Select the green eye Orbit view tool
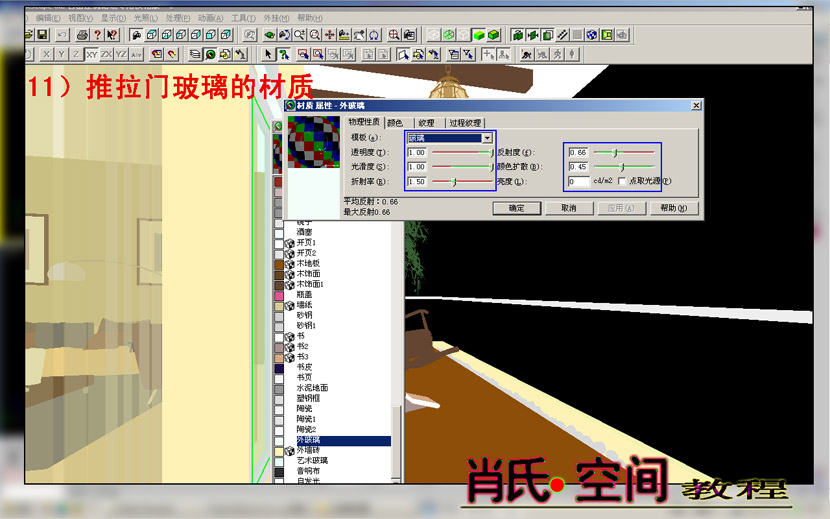Screen dimensions: 830x519 point(270,35)
